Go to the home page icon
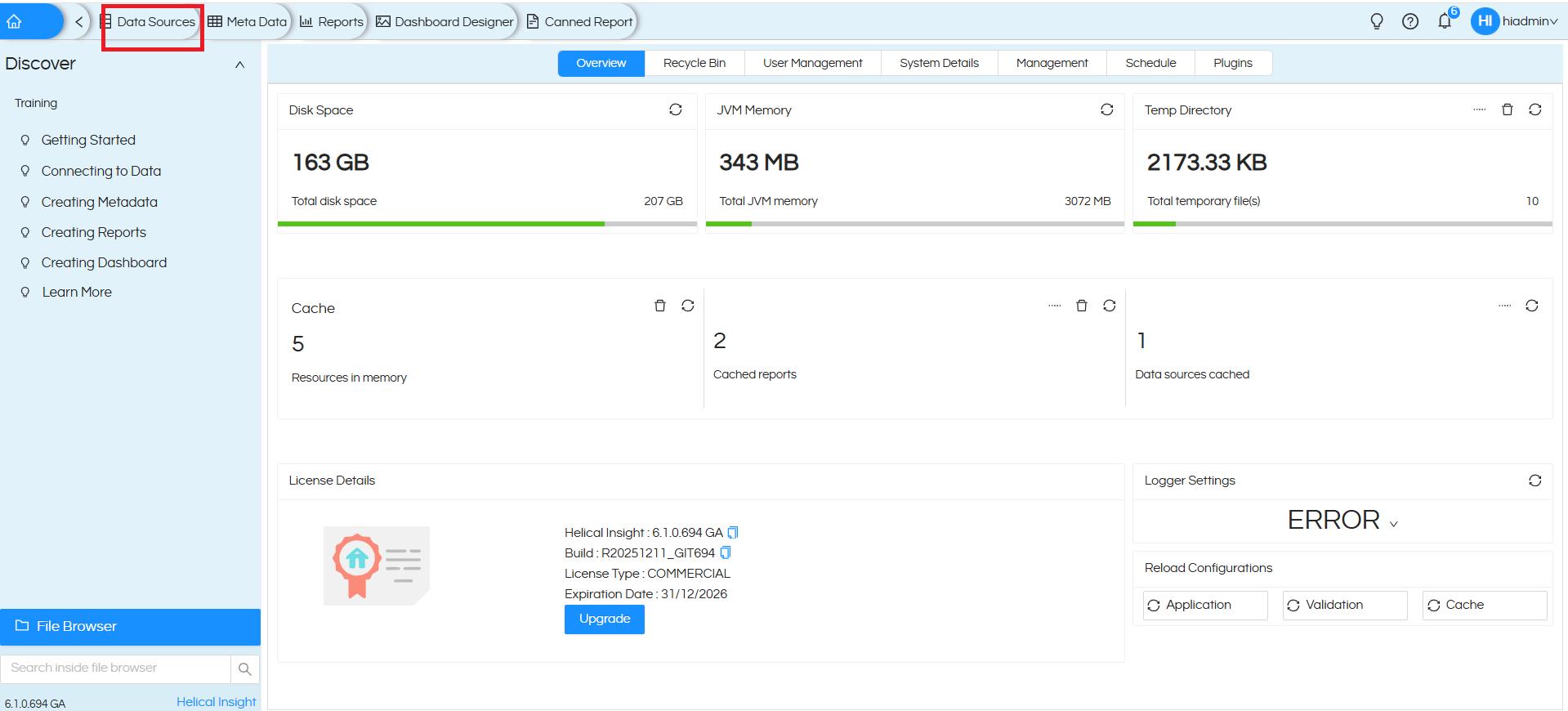The width and height of the screenshot is (1568, 711). pos(14,22)
